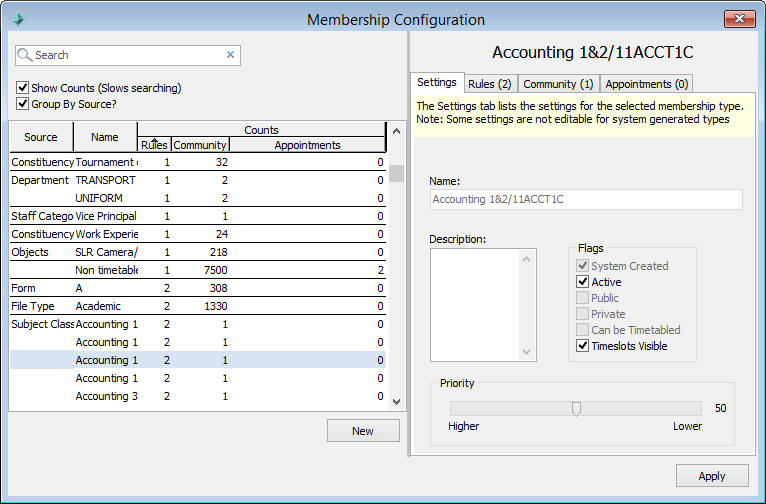Screen dimensions: 766x504
Task: Sort by the Source column header
Action: 42,137
